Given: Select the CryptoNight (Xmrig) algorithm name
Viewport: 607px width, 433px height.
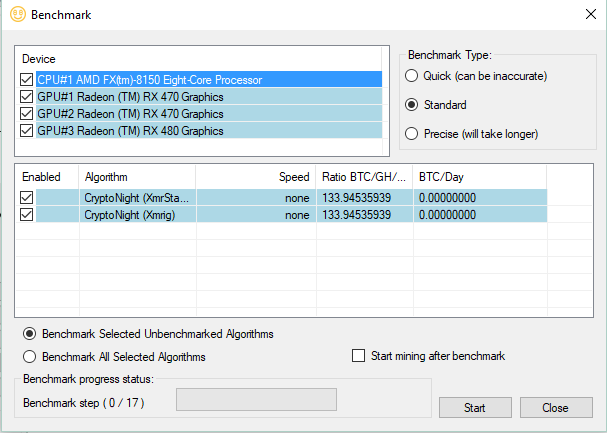Looking at the screenshot, I should [130, 215].
